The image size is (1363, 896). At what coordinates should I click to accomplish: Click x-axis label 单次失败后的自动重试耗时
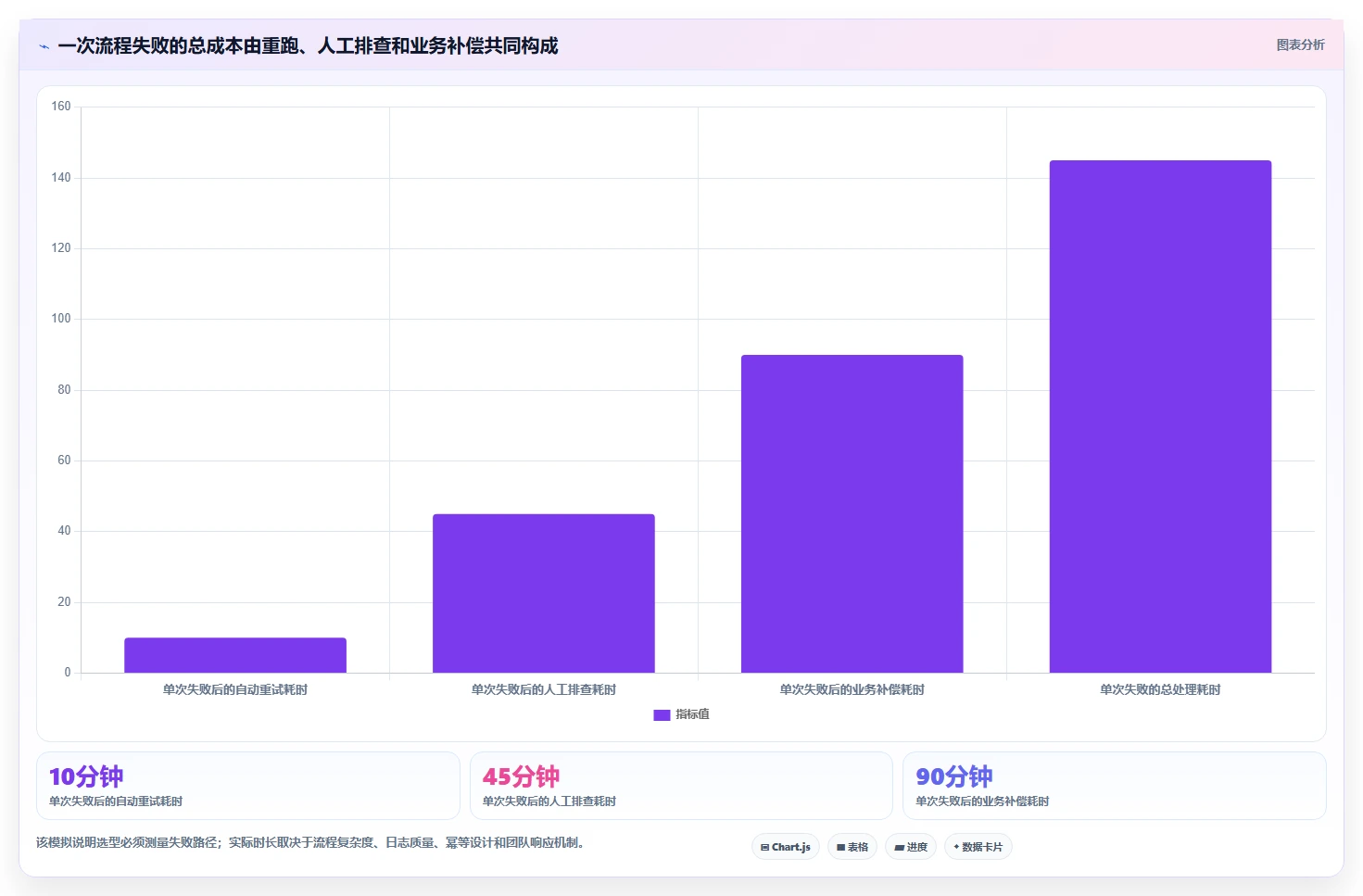(x=235, y=689)
